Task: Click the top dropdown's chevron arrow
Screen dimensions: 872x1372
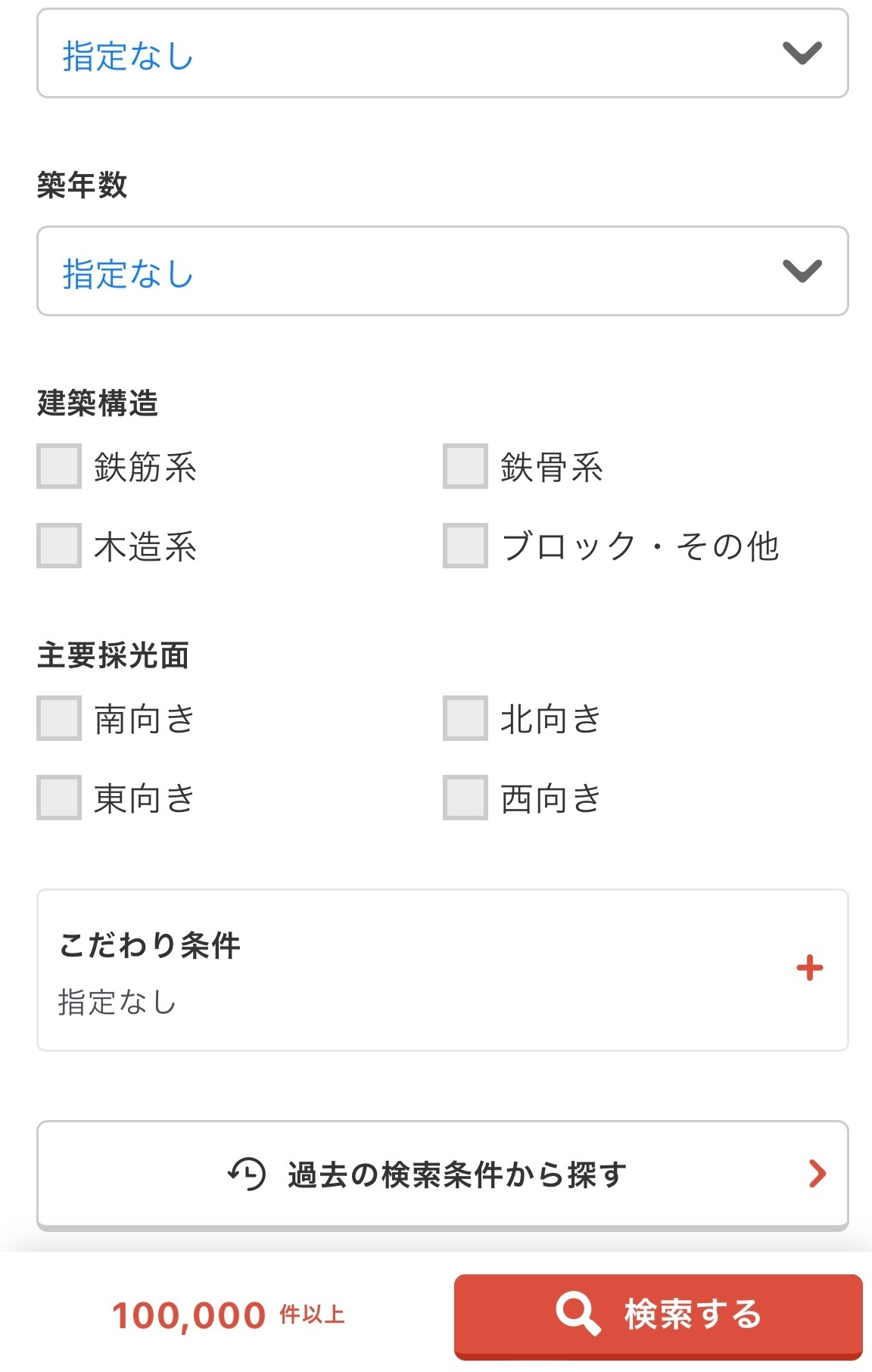Action: 802,53
